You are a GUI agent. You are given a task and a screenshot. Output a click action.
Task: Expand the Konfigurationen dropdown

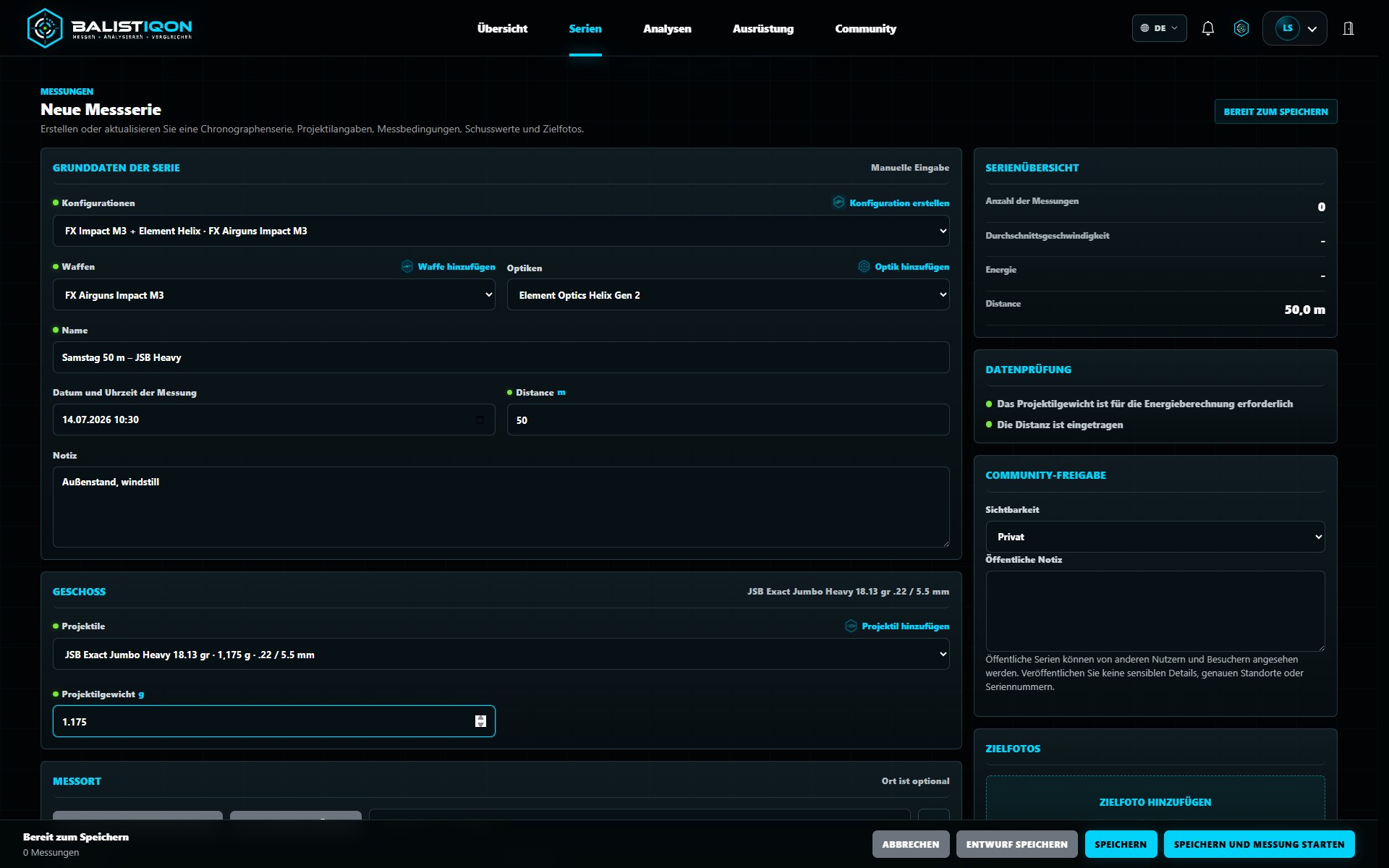(501, 231)
